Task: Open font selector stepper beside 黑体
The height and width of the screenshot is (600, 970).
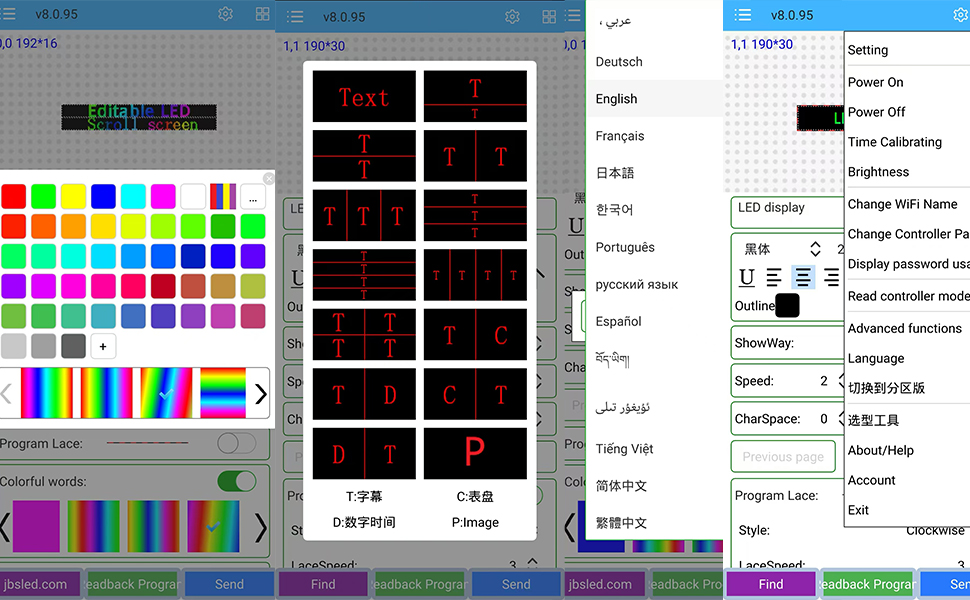Action: click(x=815, y=249)
